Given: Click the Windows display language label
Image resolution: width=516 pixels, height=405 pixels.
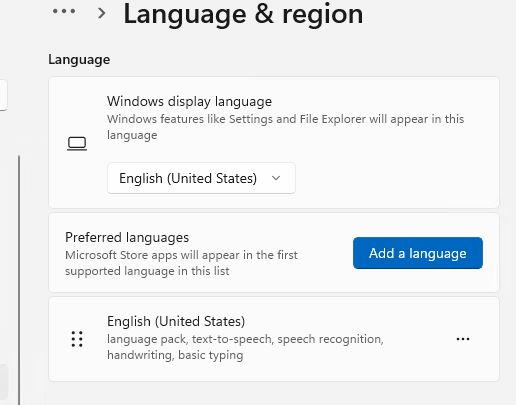Looking at the screenshot, I should 189,101.
